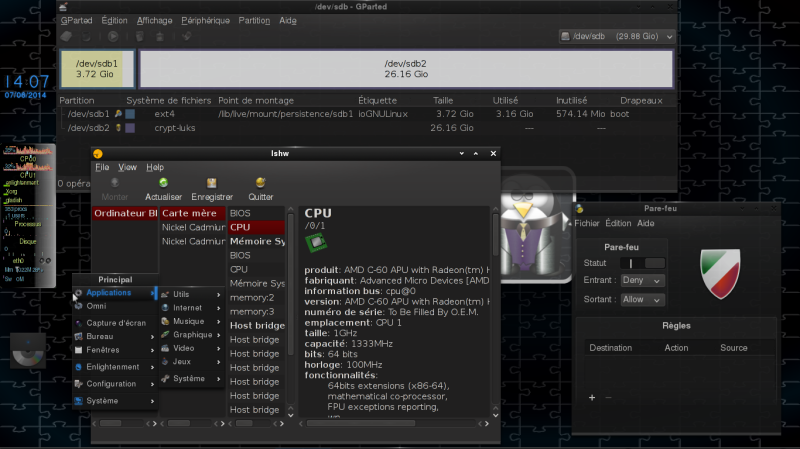Select the Carte mère entry in lshw
Viewport: 800px width, 449px height.
point(190,213)
